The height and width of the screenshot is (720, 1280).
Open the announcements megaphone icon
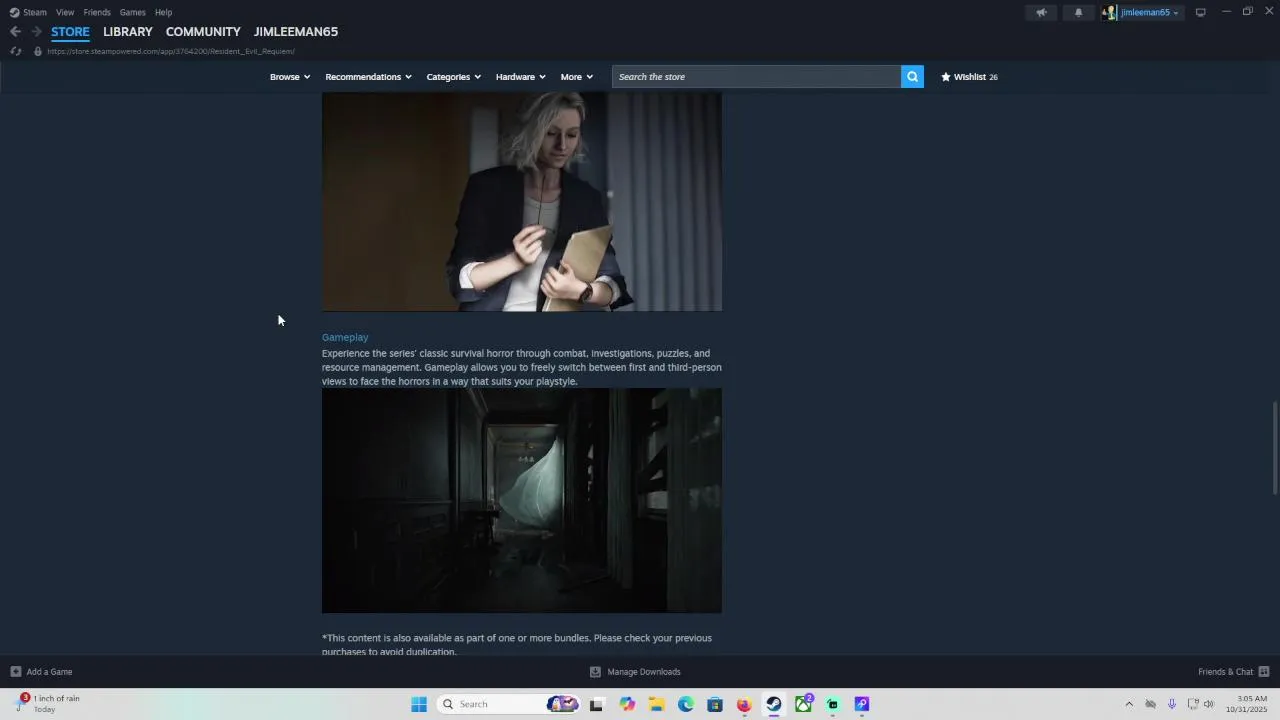pos(1041,12)
